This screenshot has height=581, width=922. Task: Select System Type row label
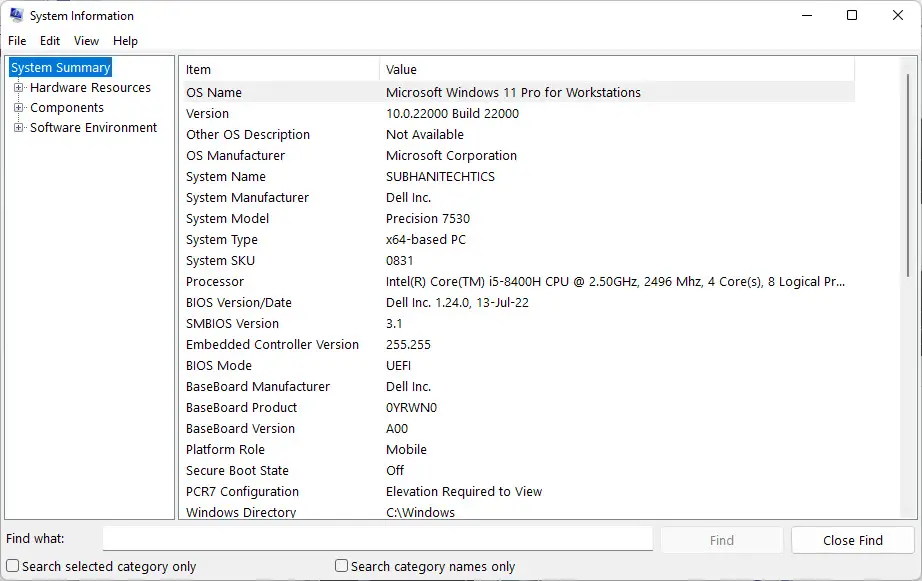click(x=222, y=240)
